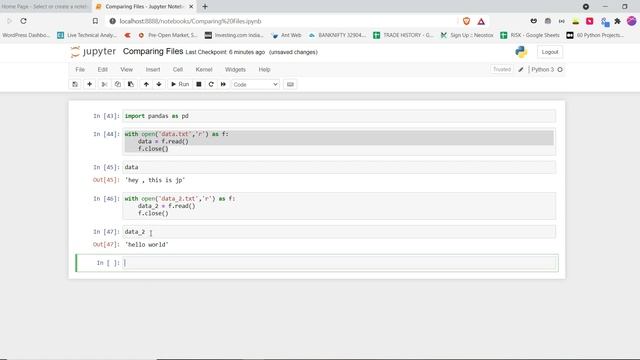
Task: Click the Python logo icon near Logout
Action: 521,52
